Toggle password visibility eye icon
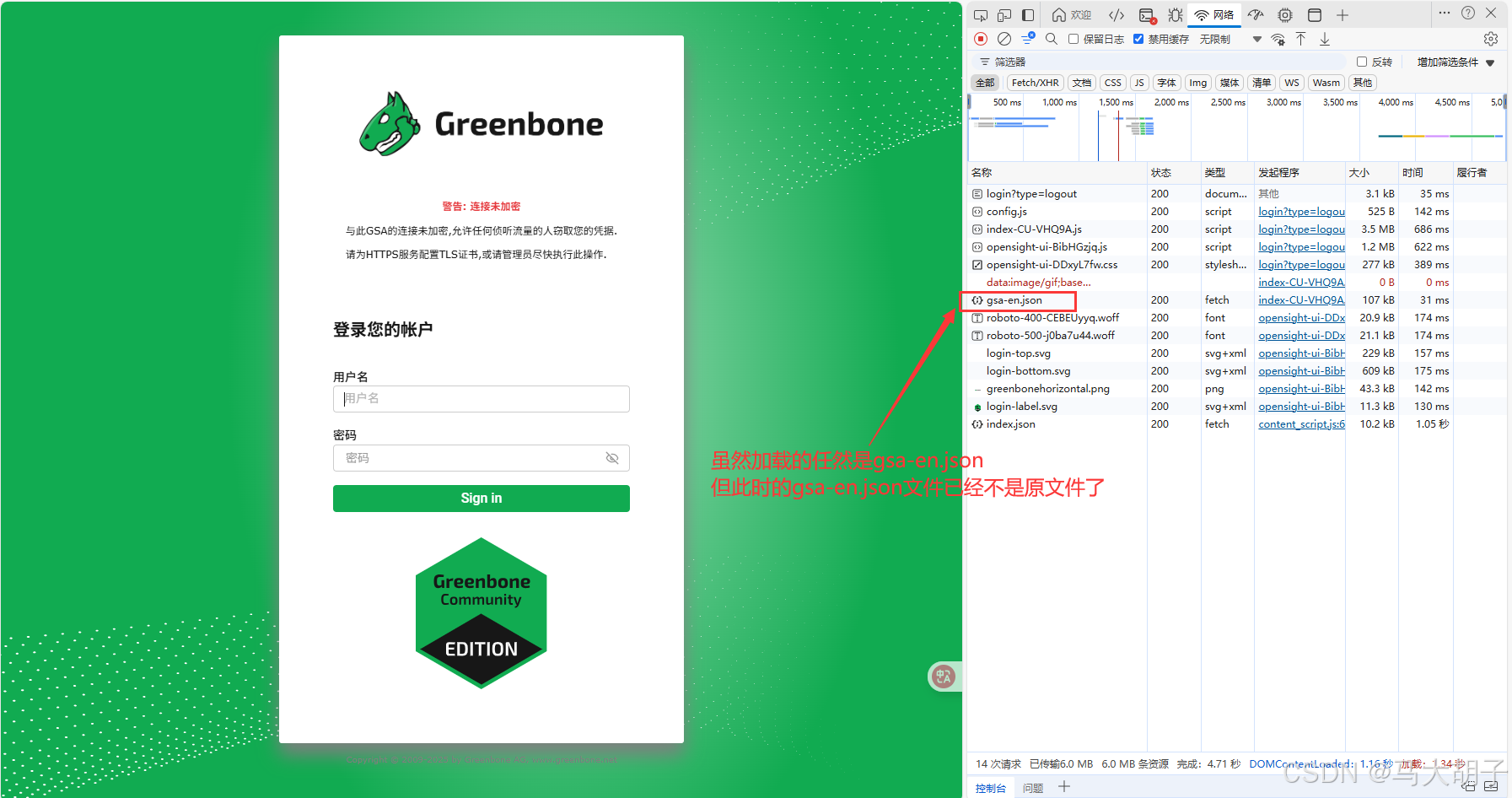The width and height of the screenshot is (1512, 798). click(x=612, y=458)
